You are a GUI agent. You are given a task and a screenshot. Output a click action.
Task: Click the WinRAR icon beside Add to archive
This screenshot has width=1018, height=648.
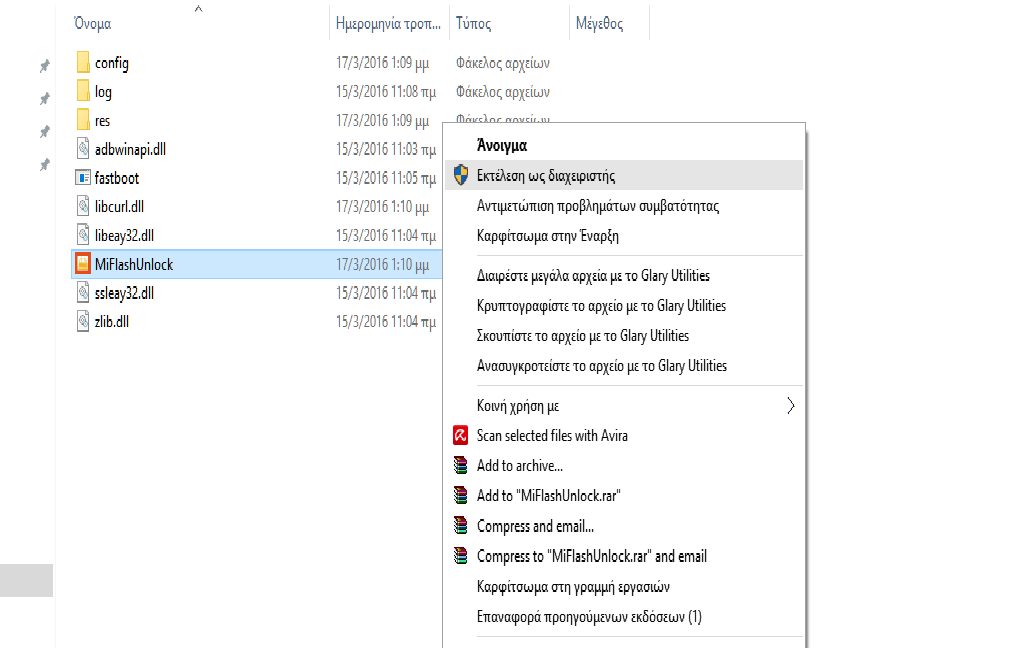point(460,465)
